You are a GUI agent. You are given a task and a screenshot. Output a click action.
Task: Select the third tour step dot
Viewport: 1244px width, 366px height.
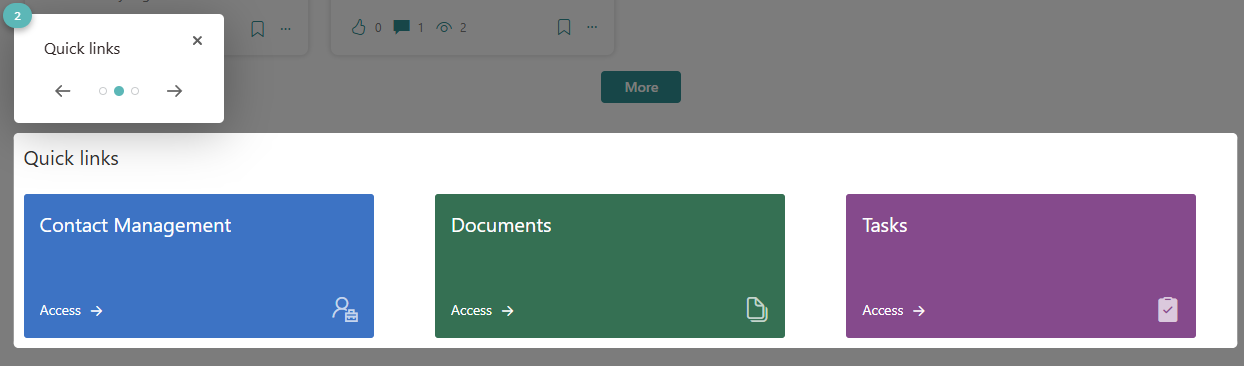pos(135,91)
